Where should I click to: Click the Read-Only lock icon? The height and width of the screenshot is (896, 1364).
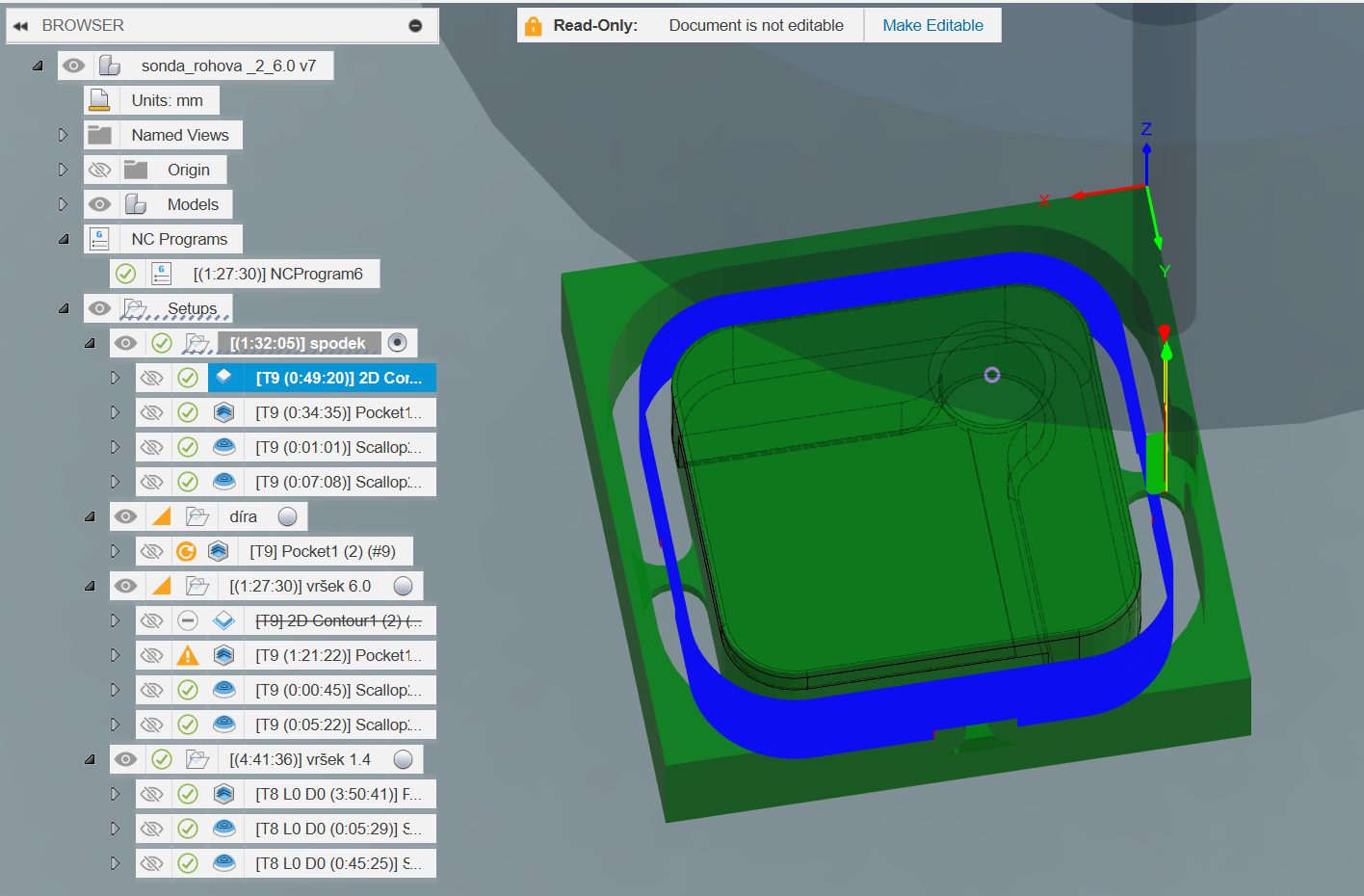(x=533, y=26)
